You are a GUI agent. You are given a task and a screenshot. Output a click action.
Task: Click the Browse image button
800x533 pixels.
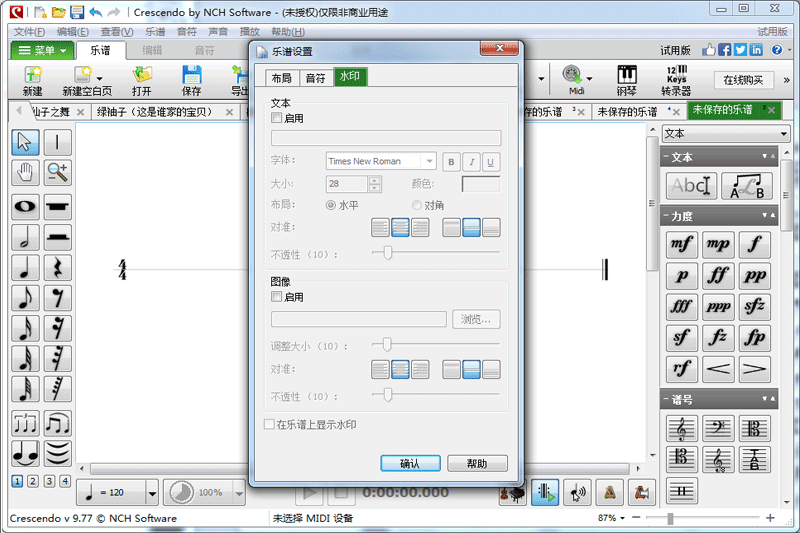pyautogui.click(x=476, y=320)
